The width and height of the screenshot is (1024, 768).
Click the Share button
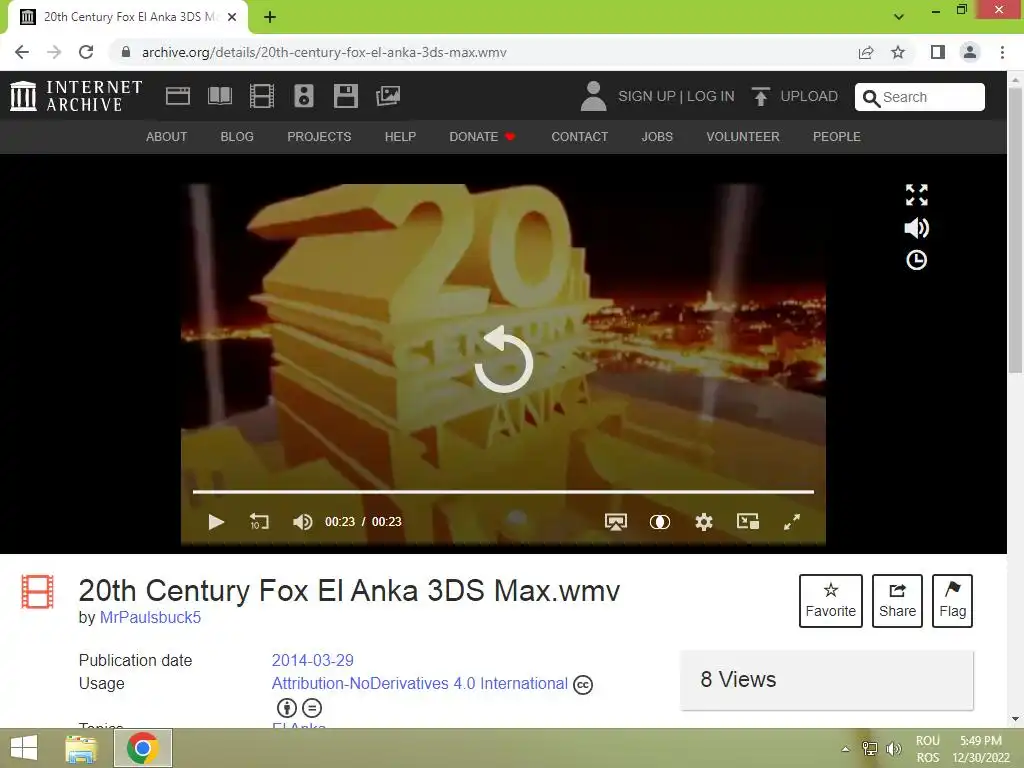click(897, 601)
